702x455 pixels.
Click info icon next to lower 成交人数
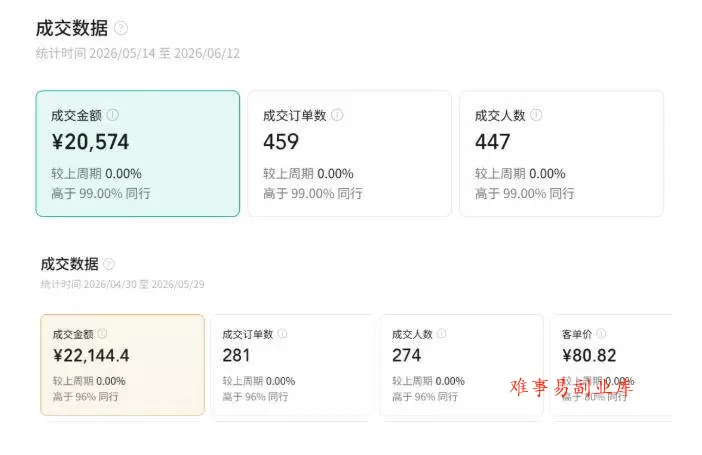(442, 334)
